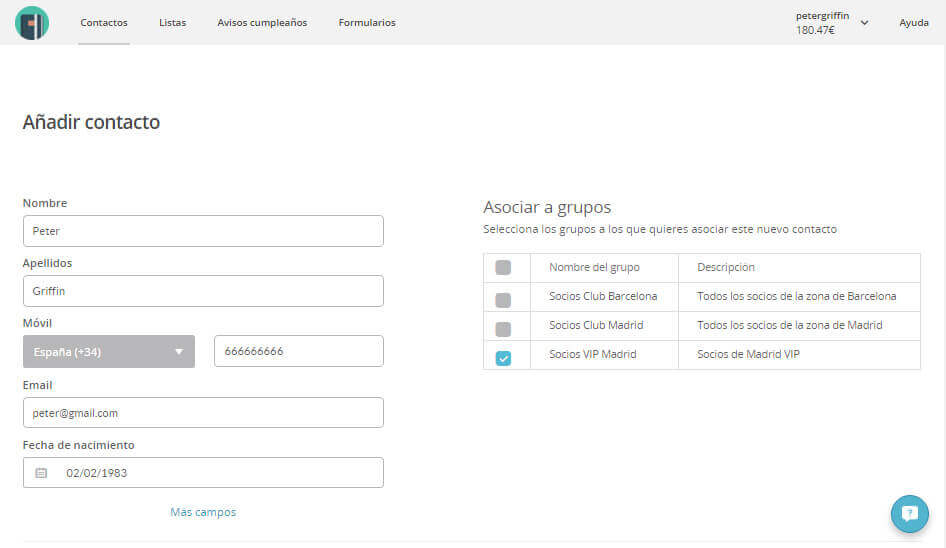Check the Socios Club Madrid checkbox
This screenshot has width=946, height=548.
pos(503,327)
